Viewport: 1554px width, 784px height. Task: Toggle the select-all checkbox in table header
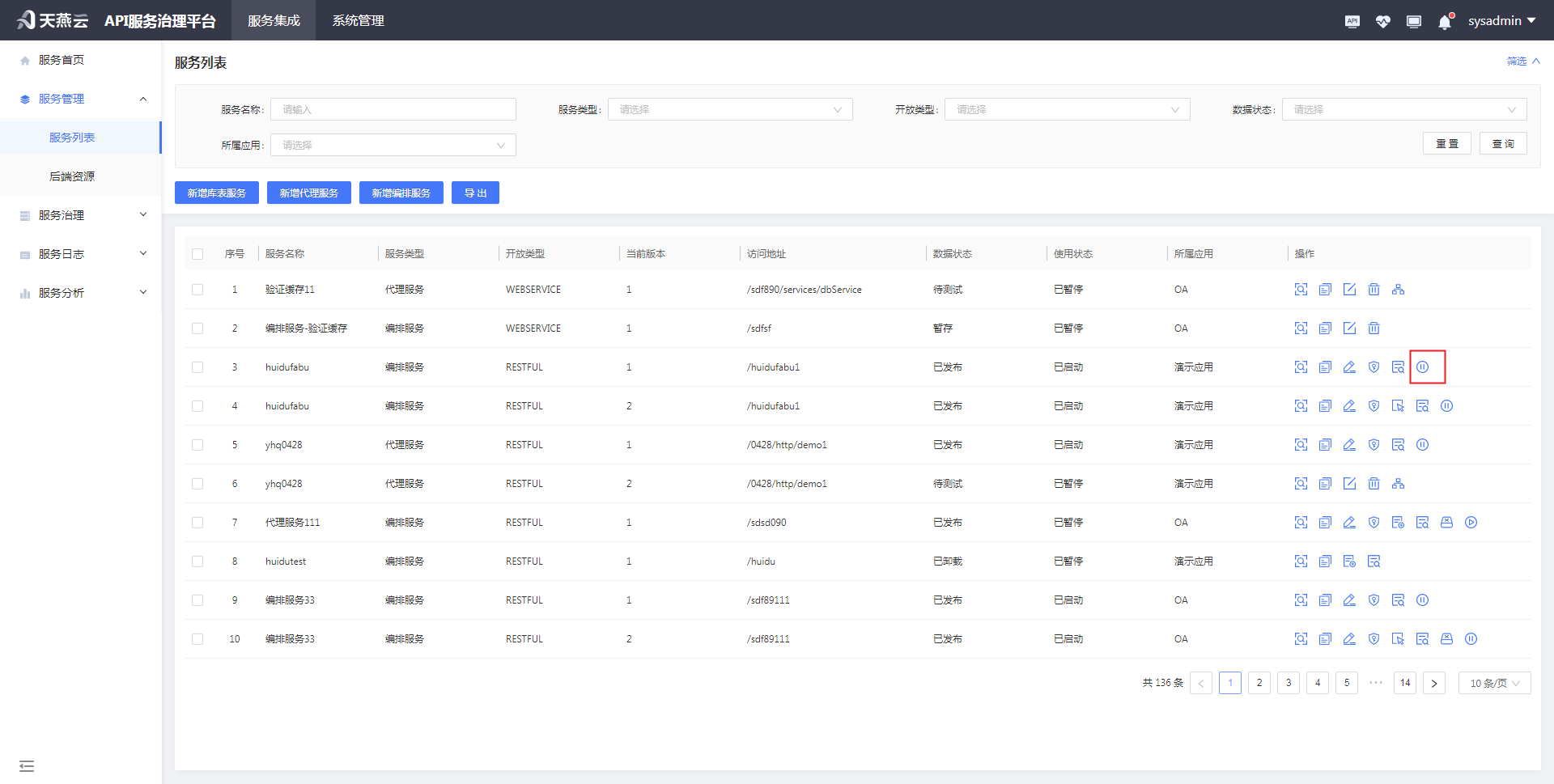pos(197,254)
